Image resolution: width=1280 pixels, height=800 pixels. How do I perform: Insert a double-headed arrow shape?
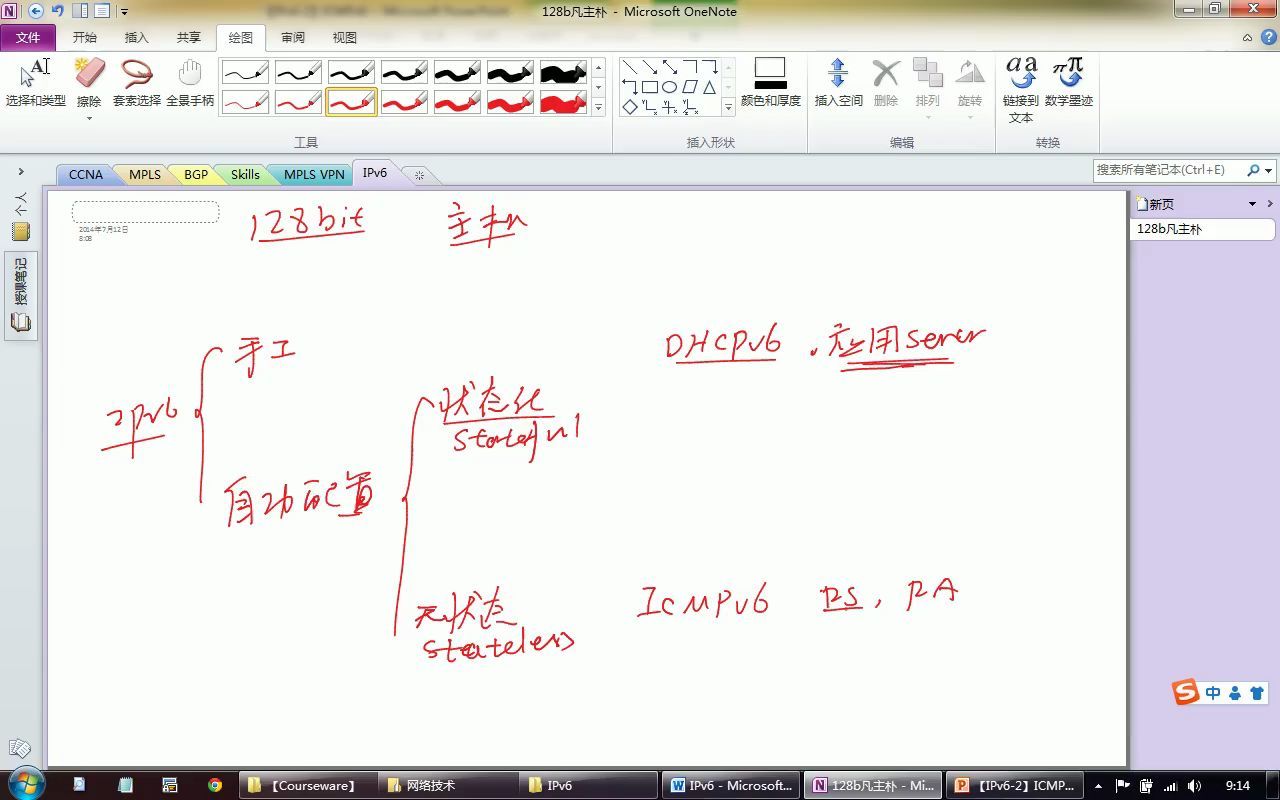pyautogui.click(x=669, y=67)
